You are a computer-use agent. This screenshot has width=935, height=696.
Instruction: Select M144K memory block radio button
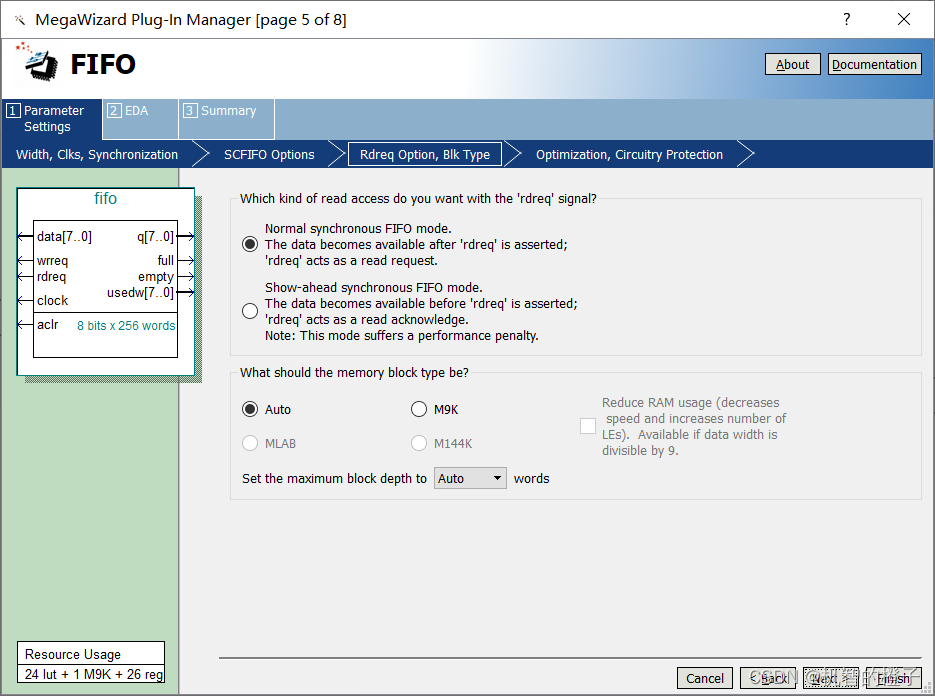[419, 443]
